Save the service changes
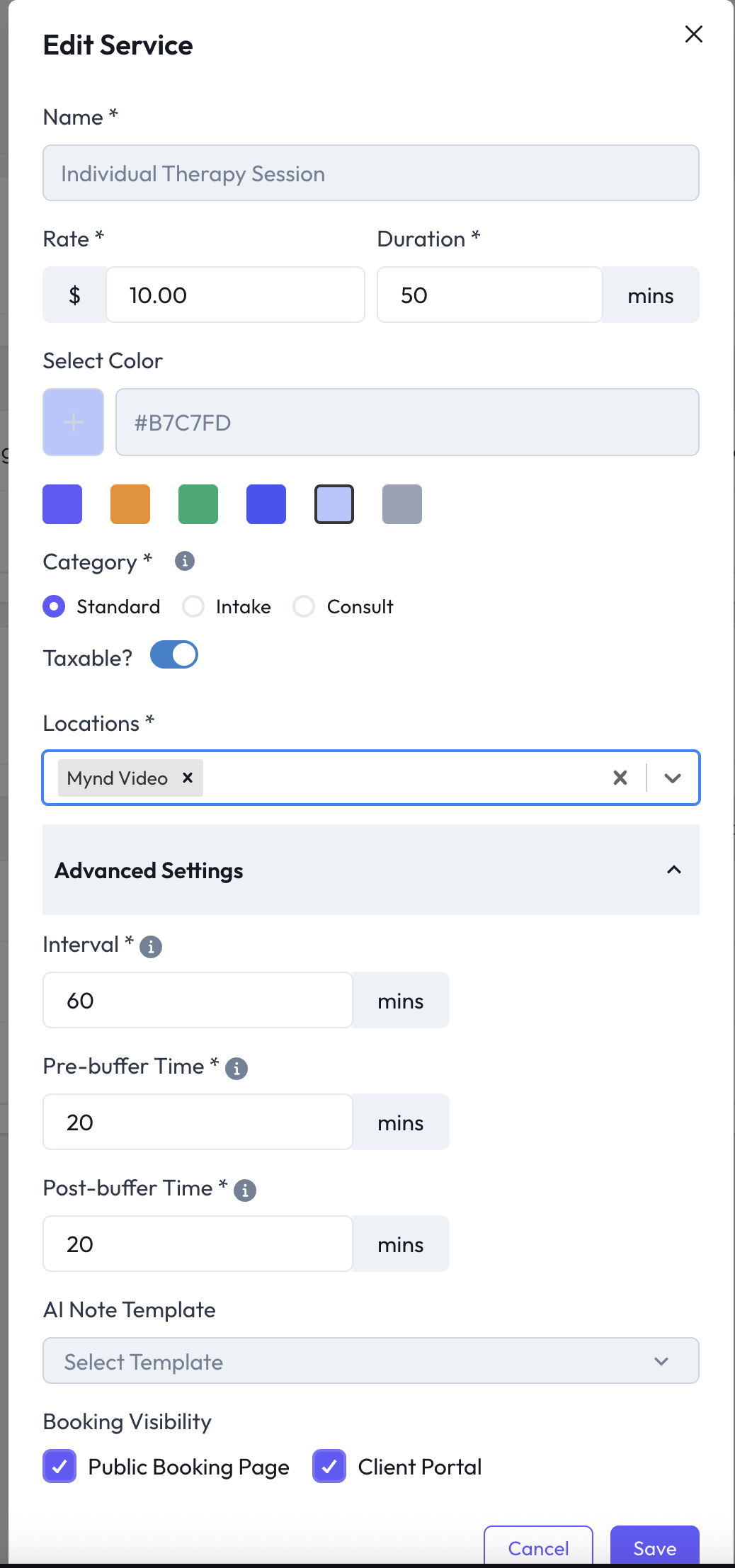 (654, 1547)
